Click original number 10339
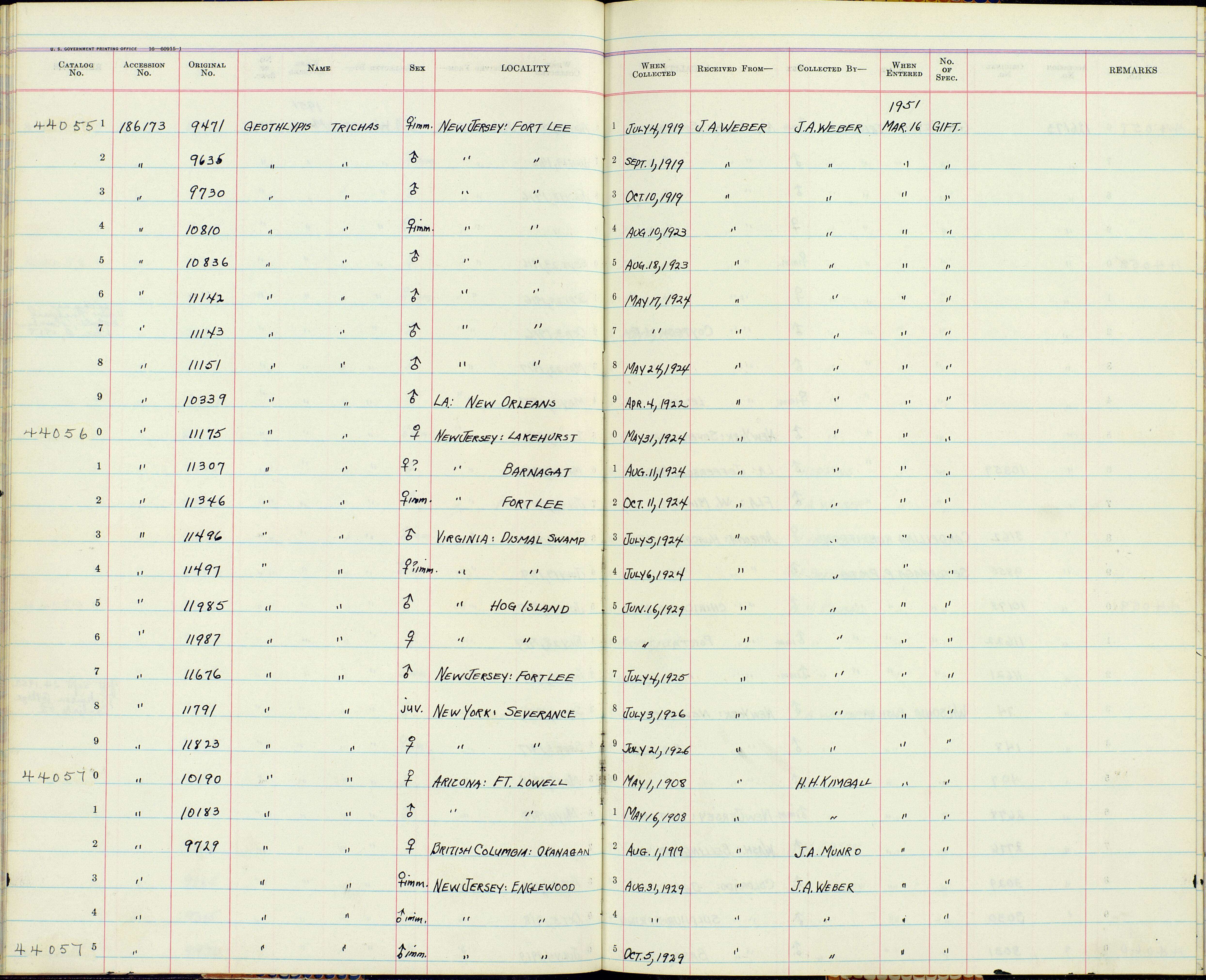Screen dimensions: 1206x980 (204, 400)
